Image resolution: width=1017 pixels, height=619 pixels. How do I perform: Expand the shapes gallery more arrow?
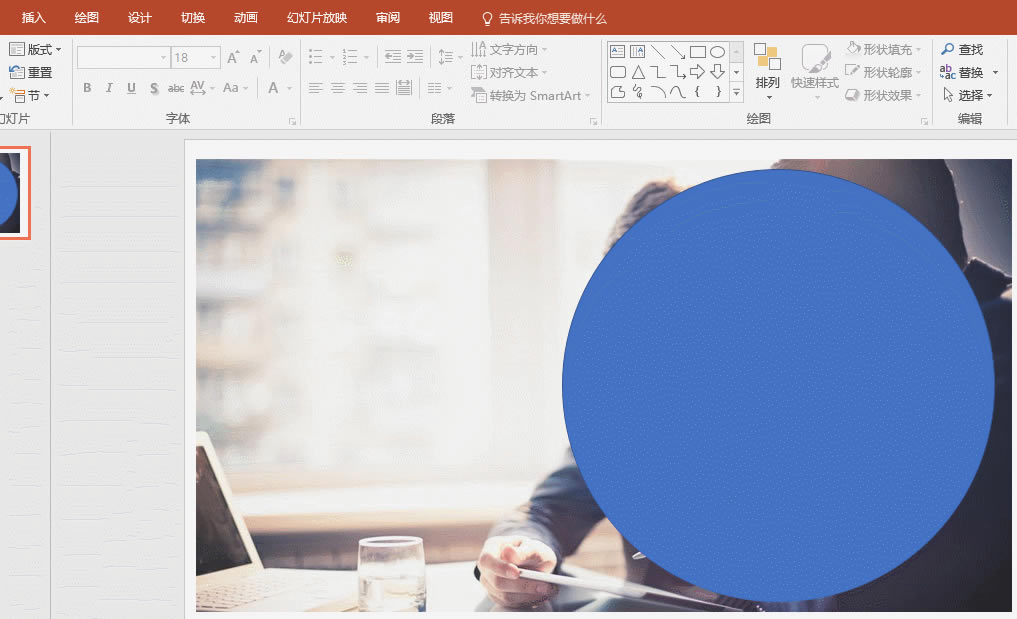click(x=736, y=93)
